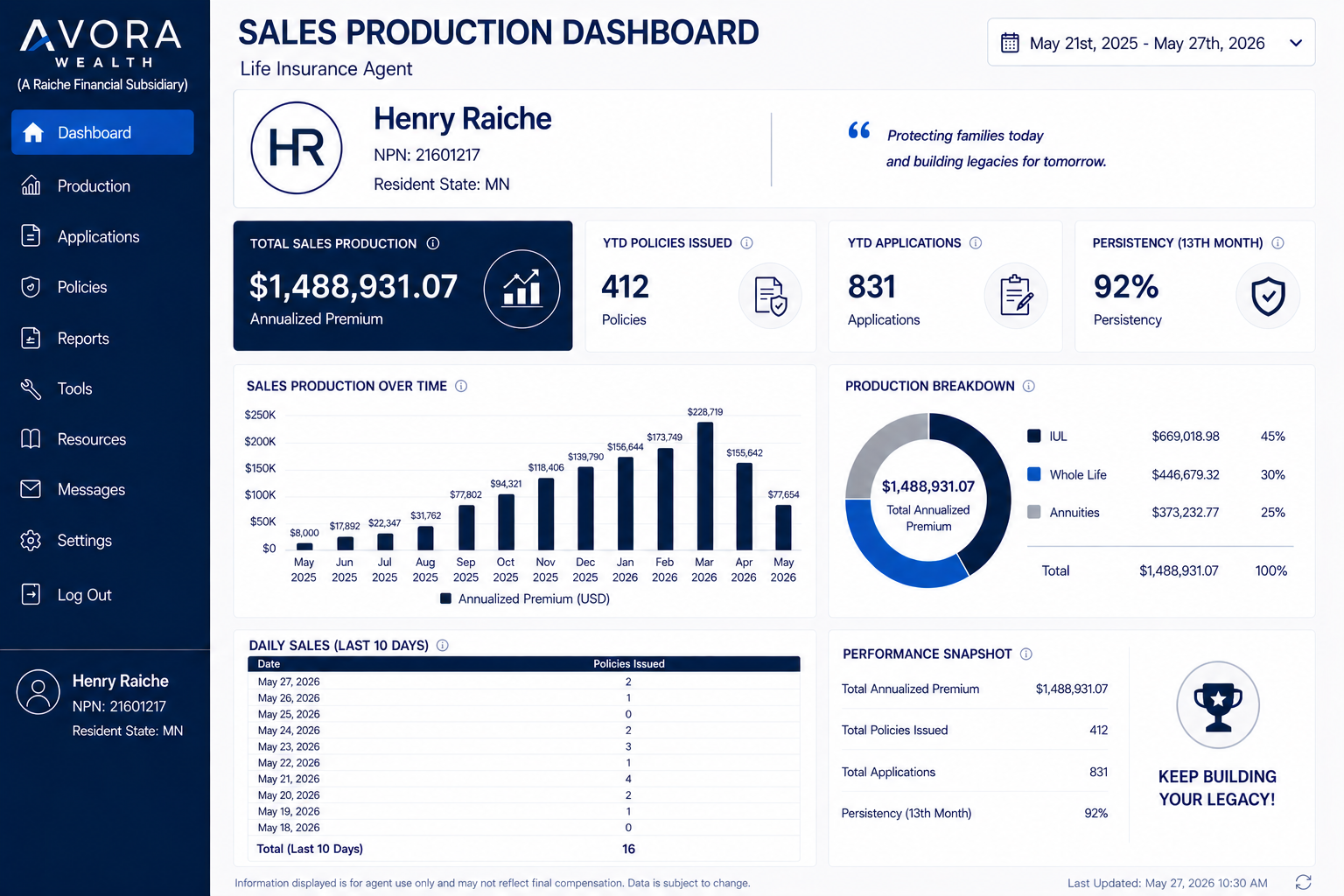
Task: Open the Applications menu item
Action: [98, 236]
